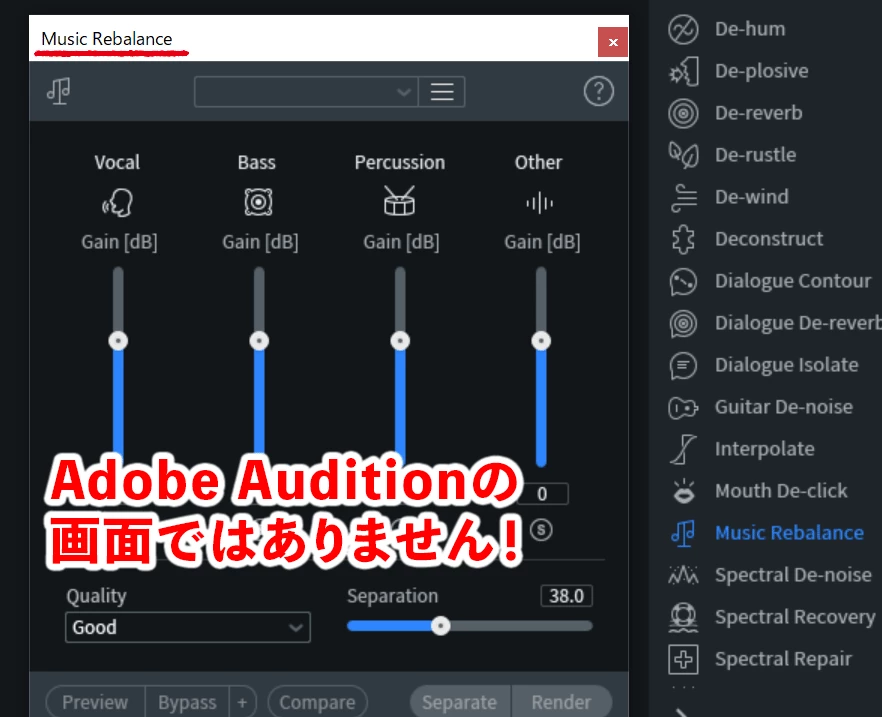
Task: Click the Bypass button
Action: point(187,702)
